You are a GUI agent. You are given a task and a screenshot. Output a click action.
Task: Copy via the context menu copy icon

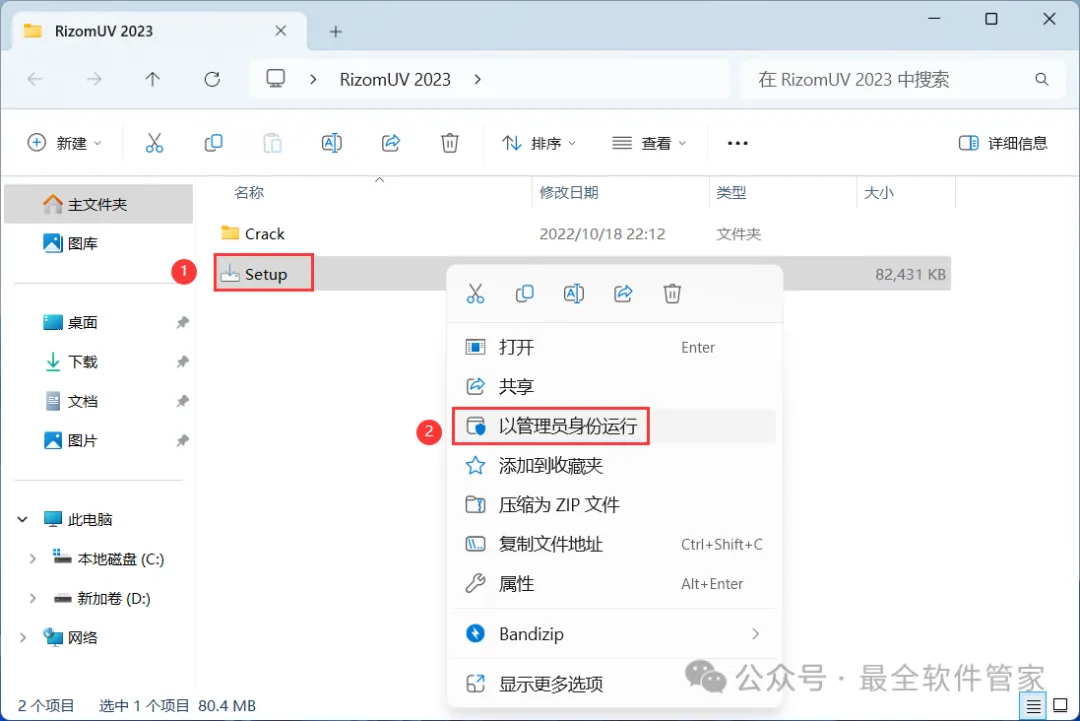click(524, 293)
